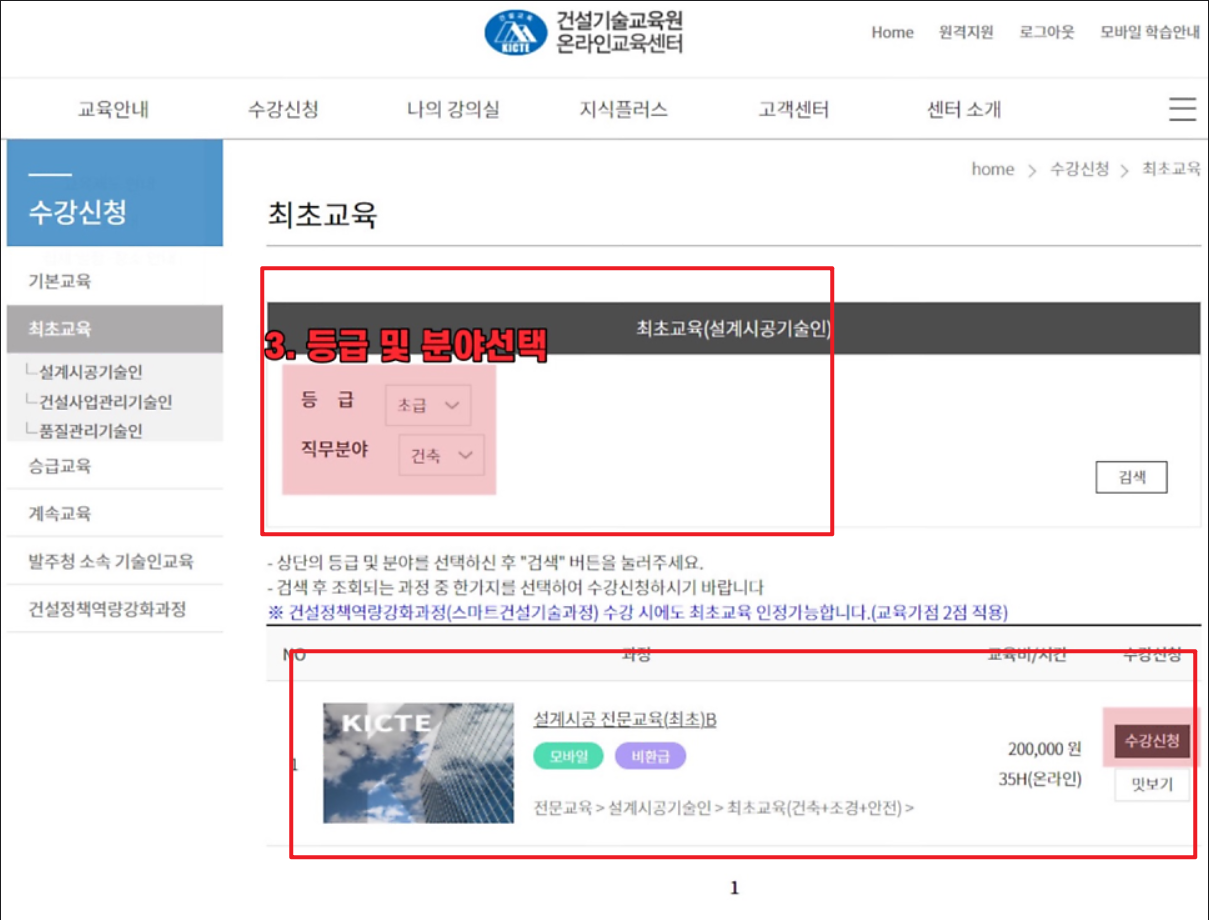1209x920 pixels.
Task: Click the 검색 search button
Action: point(1131,477)
